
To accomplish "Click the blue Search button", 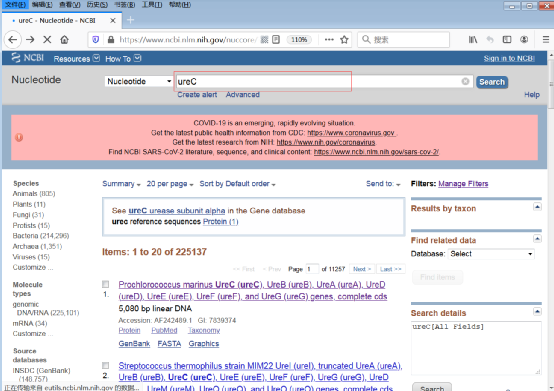I will (x=492, y=82).
